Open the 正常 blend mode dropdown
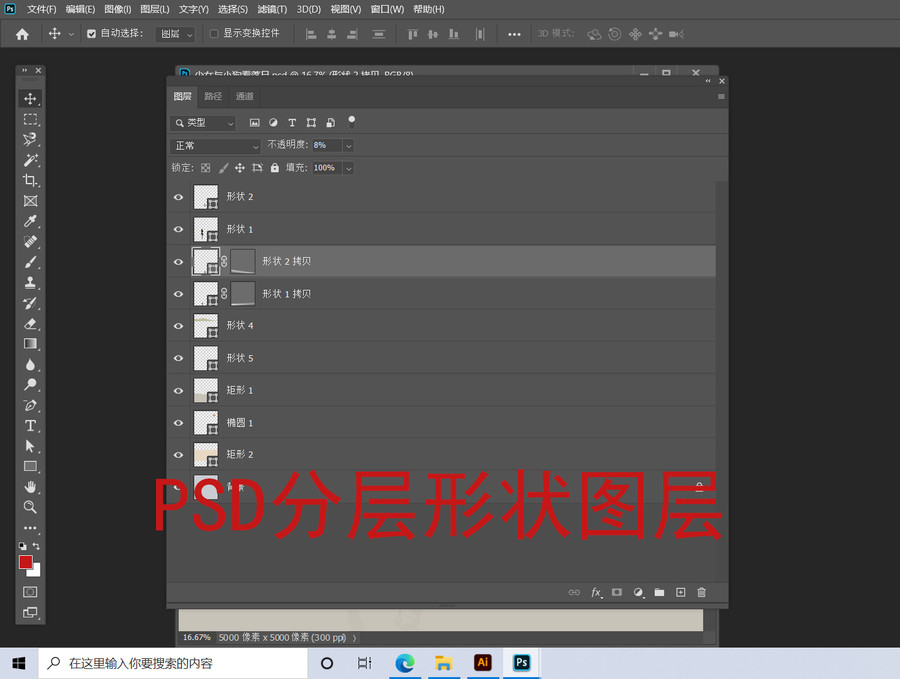Image resolution: width=900 pixels, height=679 pixels. tap(215, 146)
